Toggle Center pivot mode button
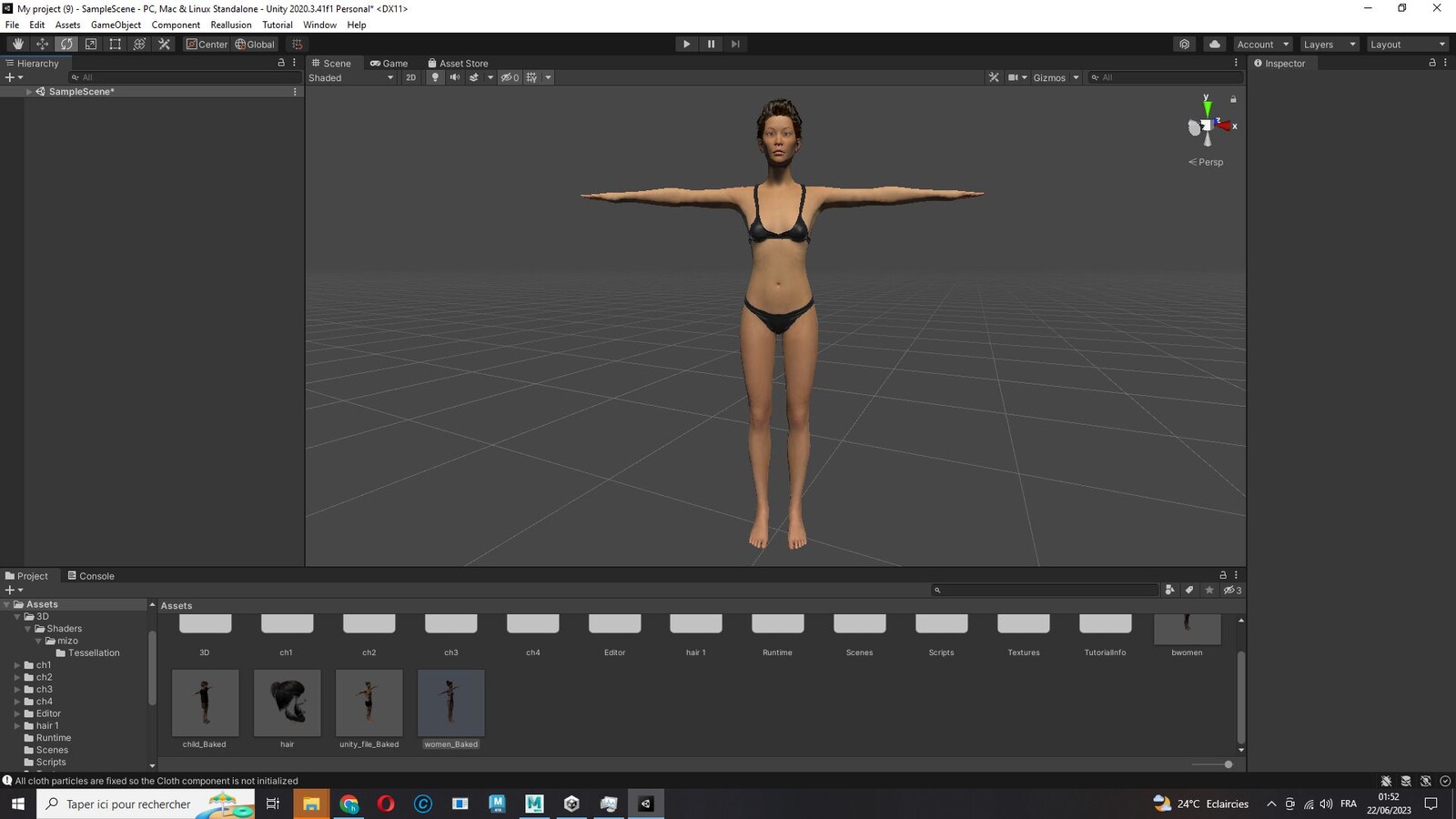1456x819 pixels. pyautogui.click(x=207, y=44)
